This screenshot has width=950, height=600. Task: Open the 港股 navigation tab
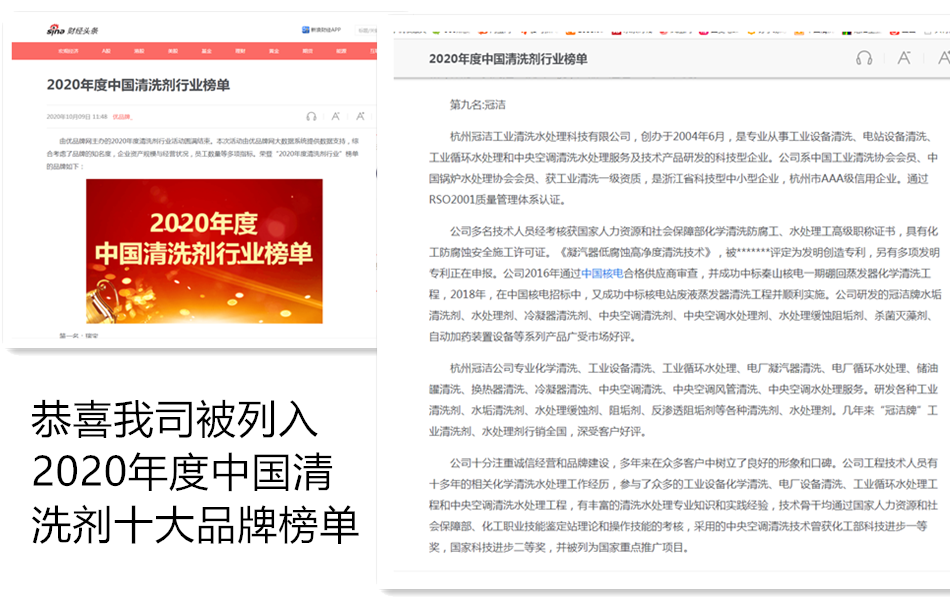[139, 50]
